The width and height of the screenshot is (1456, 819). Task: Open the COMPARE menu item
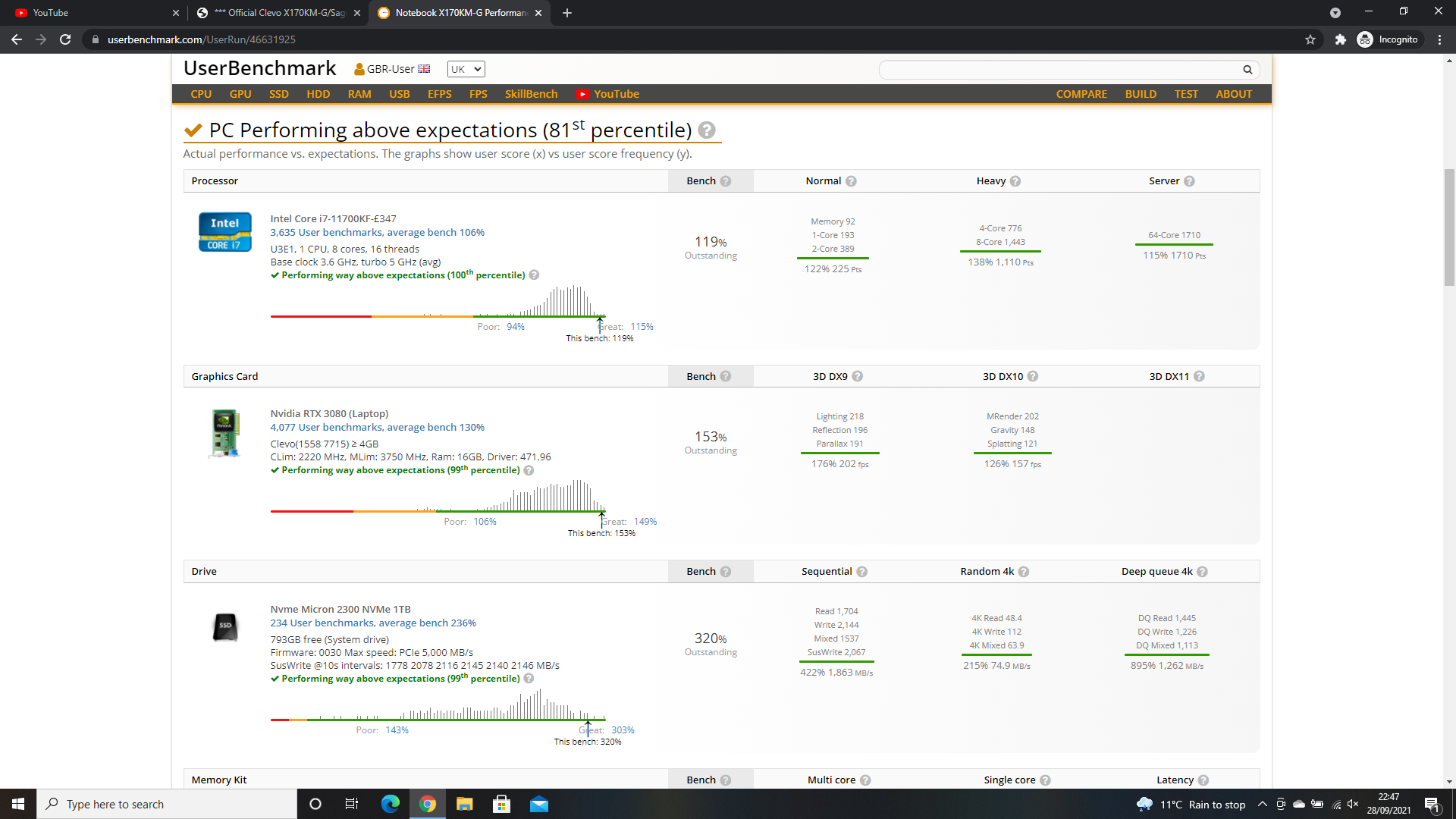pos(1081,94)
